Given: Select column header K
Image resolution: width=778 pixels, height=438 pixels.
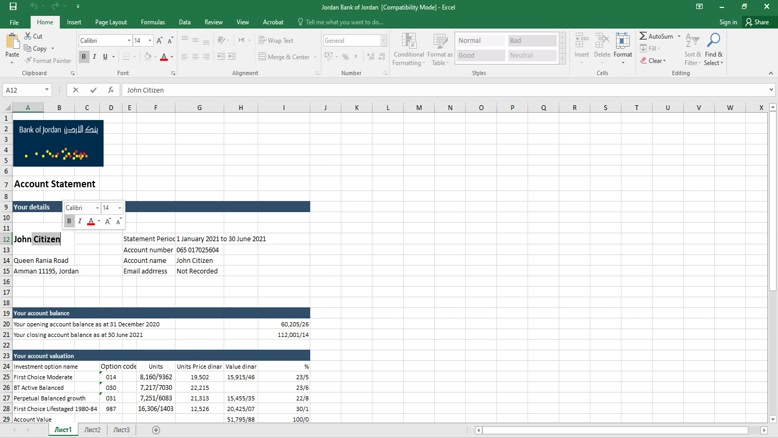Looking at the screenshot, I should pos(356,107).
